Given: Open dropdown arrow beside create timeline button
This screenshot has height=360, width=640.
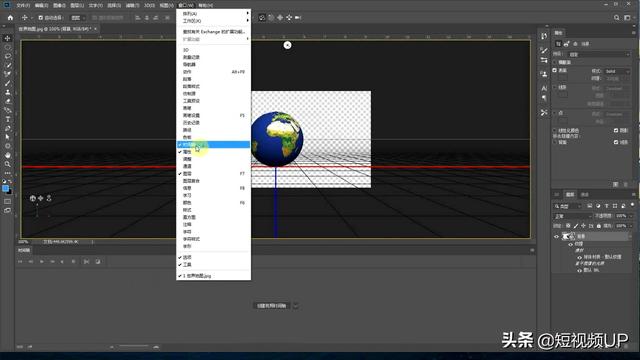Looking at the screenshot, I should [x=296, y=305].
